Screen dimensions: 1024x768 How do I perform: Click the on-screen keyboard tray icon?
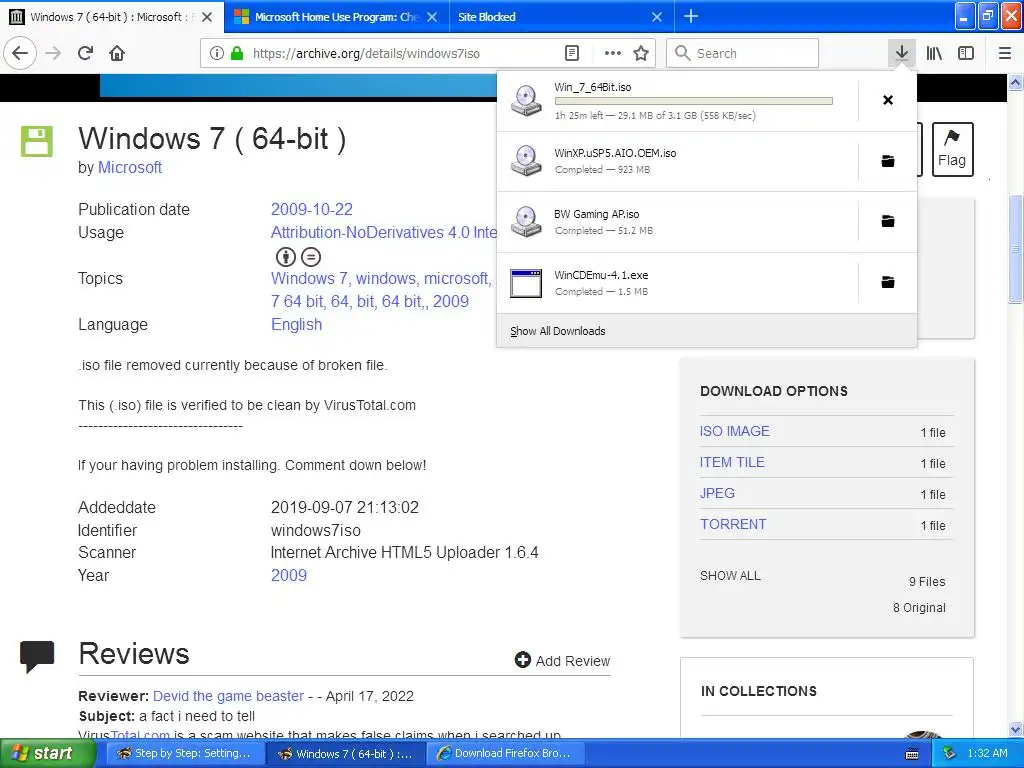coord(912,754)
